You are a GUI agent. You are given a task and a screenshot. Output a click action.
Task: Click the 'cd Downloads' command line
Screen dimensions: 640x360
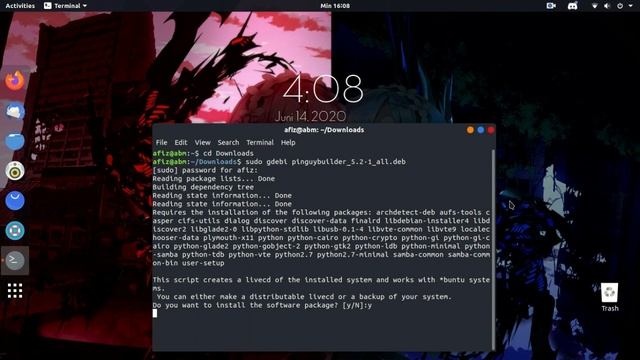pos(228,153)
